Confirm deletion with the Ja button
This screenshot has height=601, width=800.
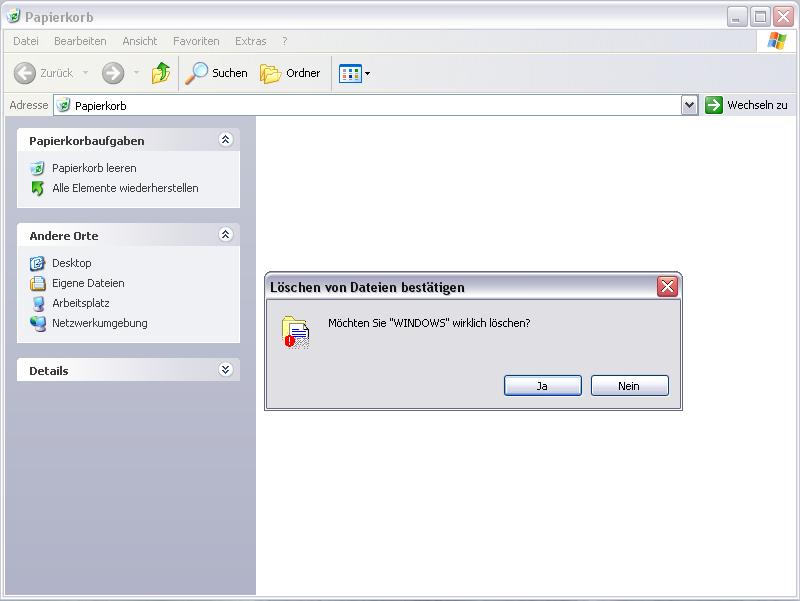click(542, 386)
